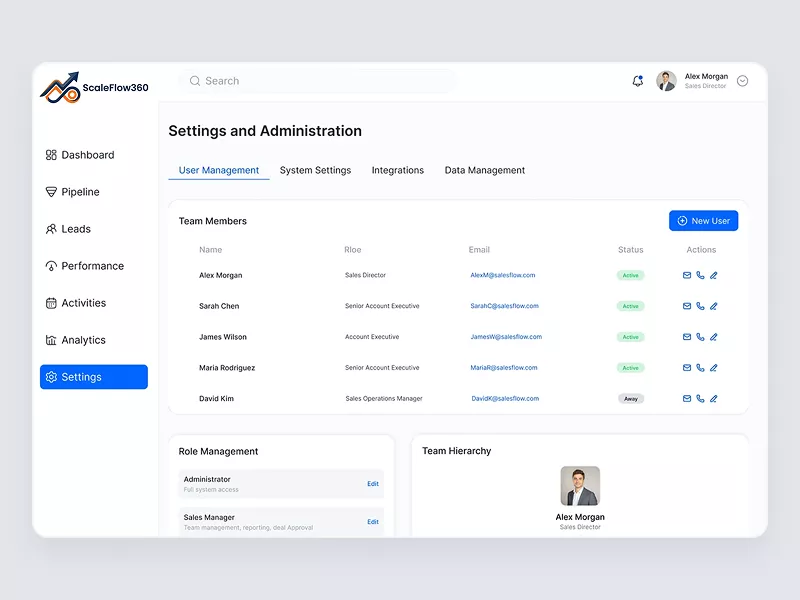Edit the Sales Manager role
This screenshot has height=600, width=800.
(x=373, y=521)
